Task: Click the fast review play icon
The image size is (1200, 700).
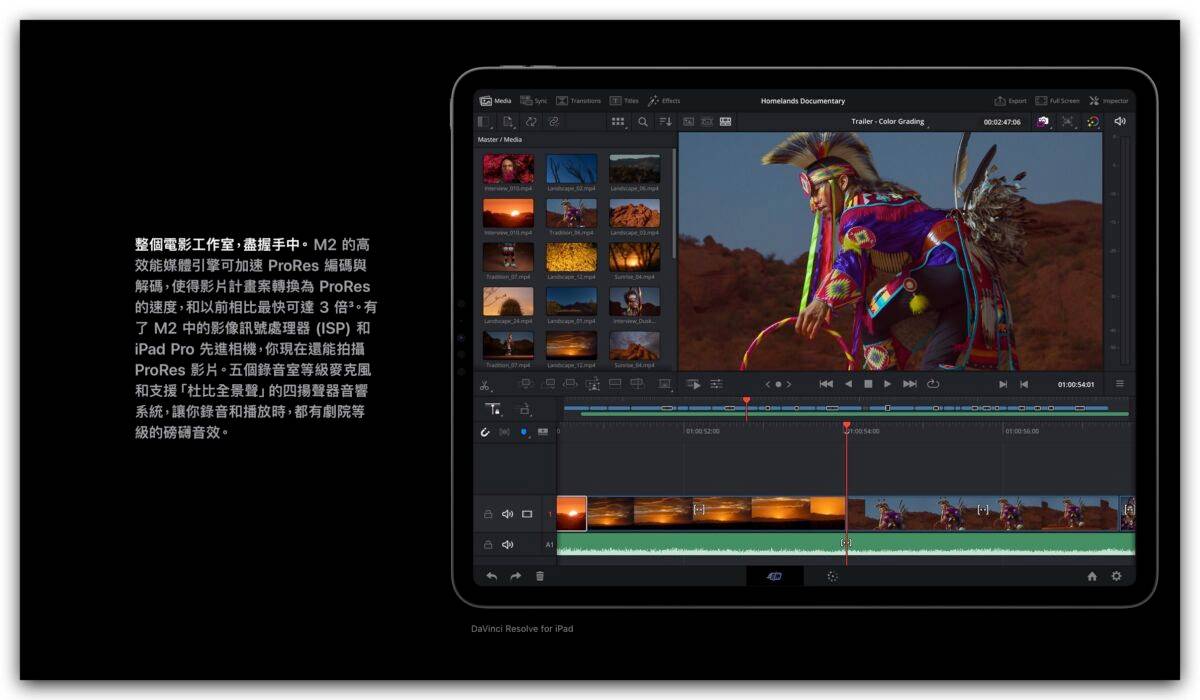Action: coord(693,383)
